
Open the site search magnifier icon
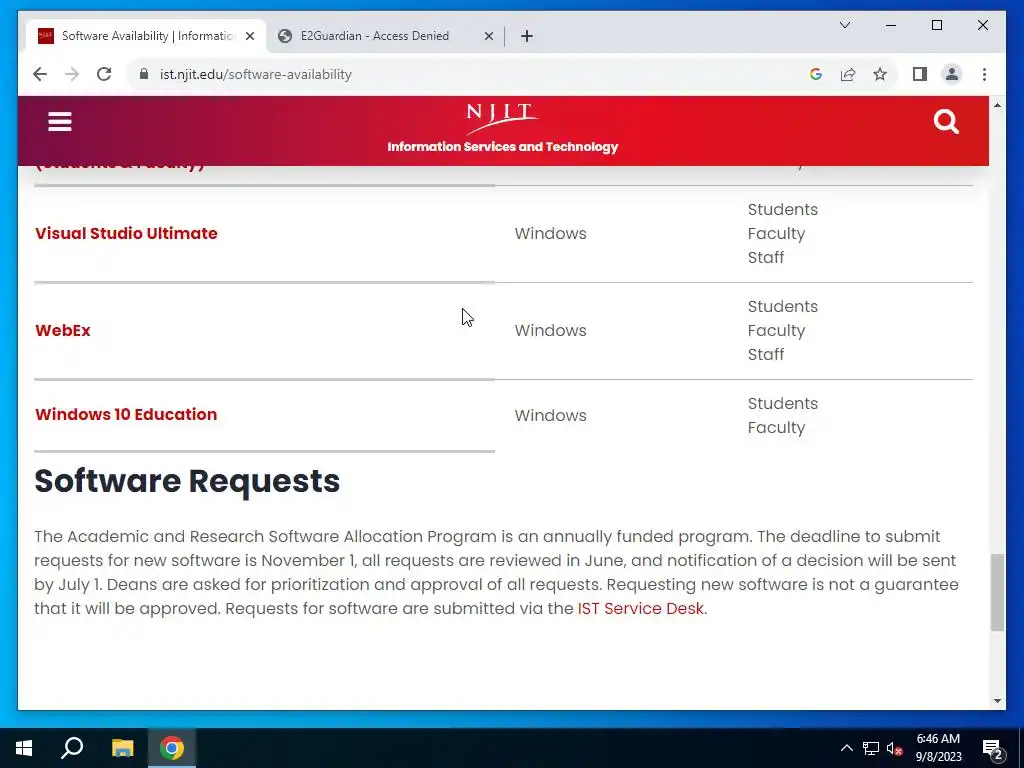click(x=946, y=121)
